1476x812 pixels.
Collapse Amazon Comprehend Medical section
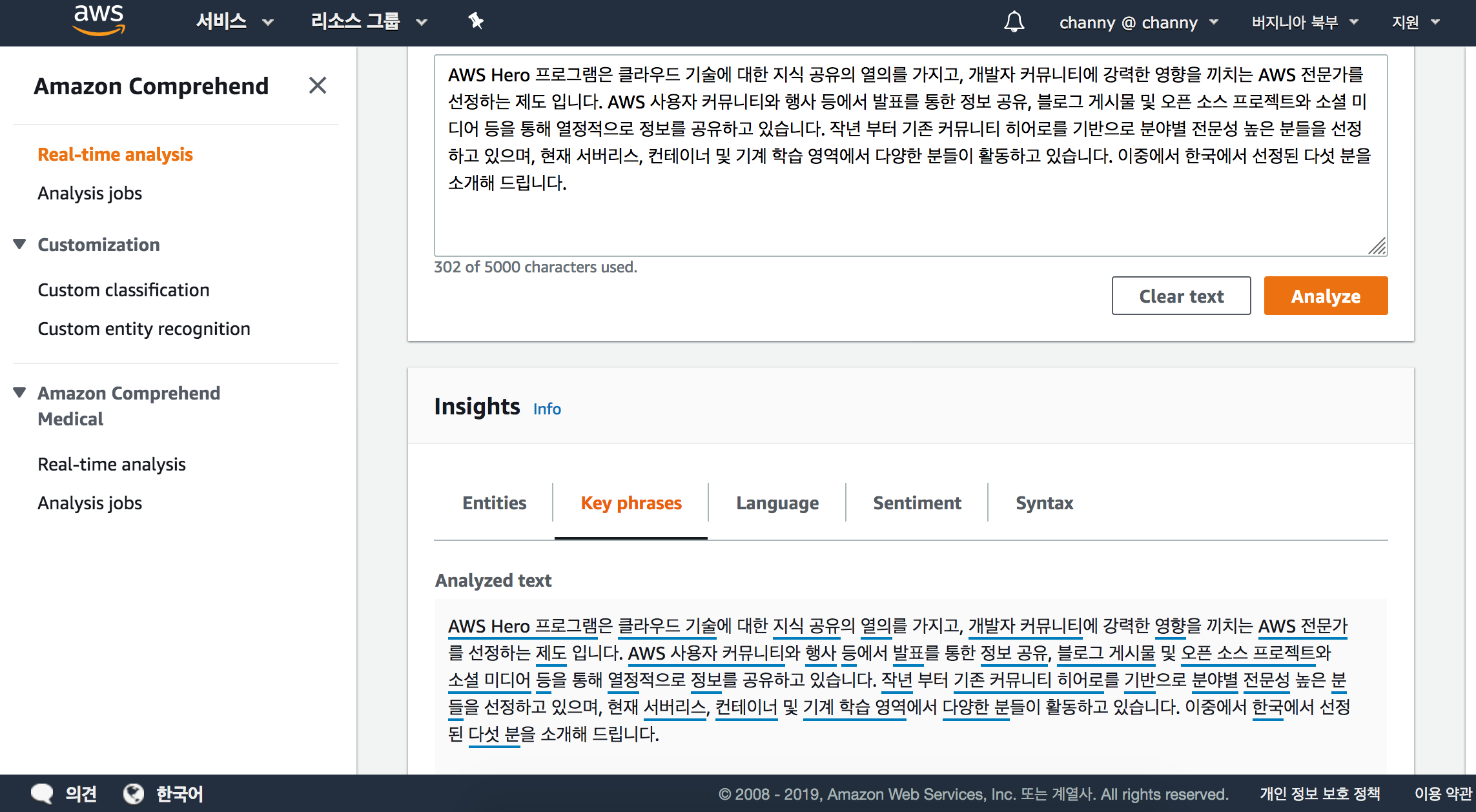click(20, 392)
